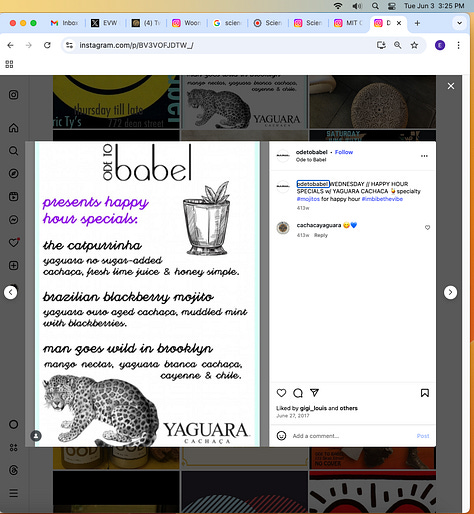This screenshot has height=514, width=474.
Task: Open post options three-dot menu
Action: (x=424, y=156)
